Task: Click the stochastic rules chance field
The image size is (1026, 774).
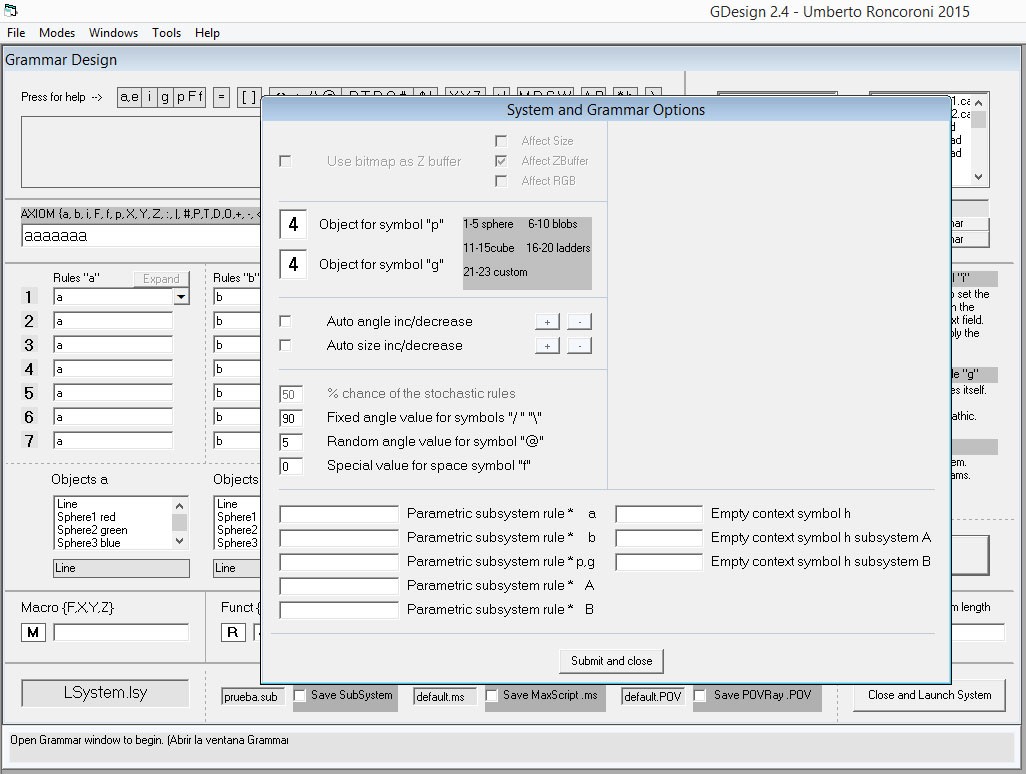Action: pyautogui.click(x=291, y=394)
